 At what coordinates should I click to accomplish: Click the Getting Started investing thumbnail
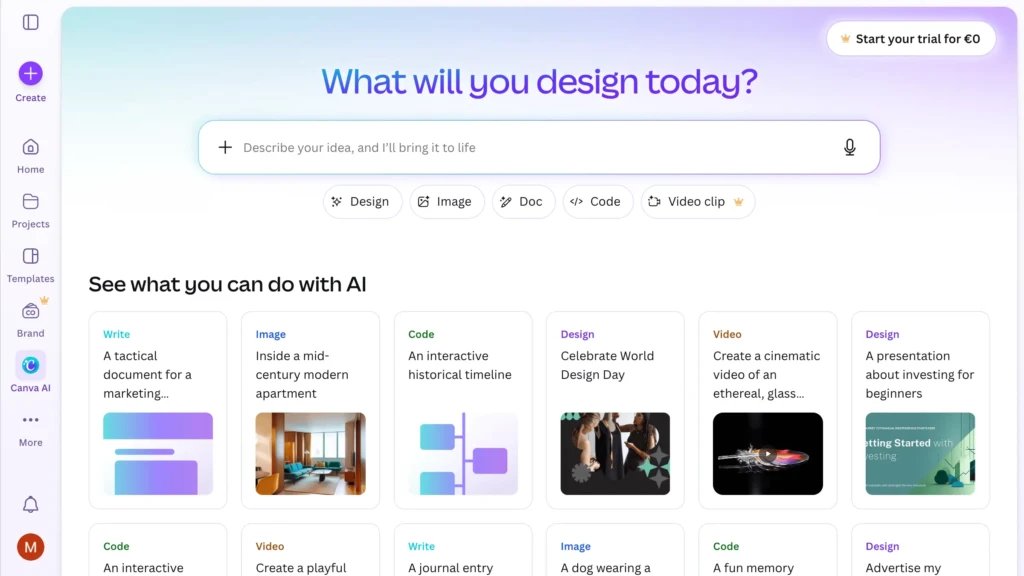(920, 453)
